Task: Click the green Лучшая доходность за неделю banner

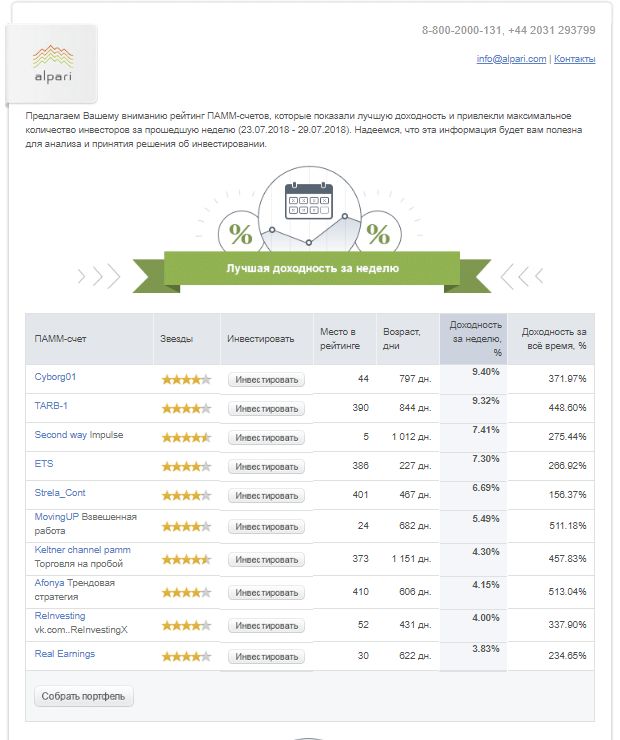Action: click(x=312, y=268)
